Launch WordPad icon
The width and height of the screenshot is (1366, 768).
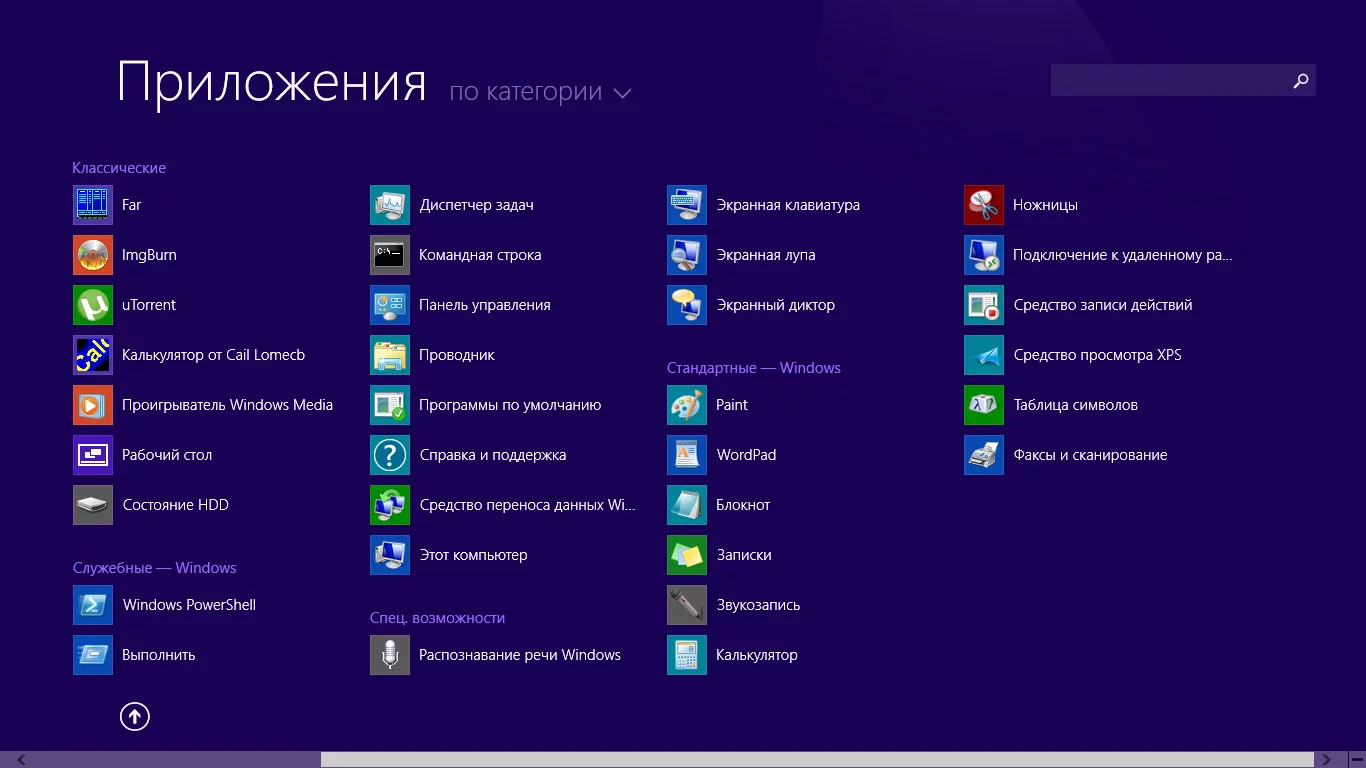(687, 455)
